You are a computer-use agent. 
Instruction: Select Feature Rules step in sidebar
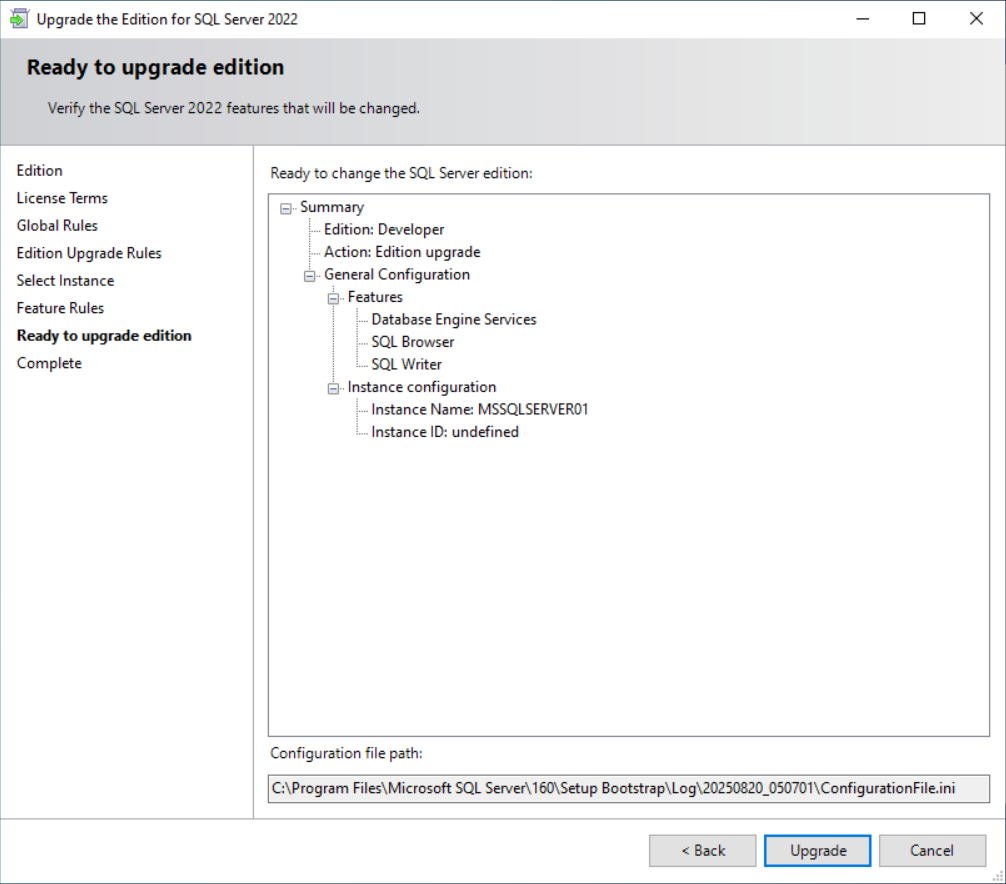[x=60, y=309]
